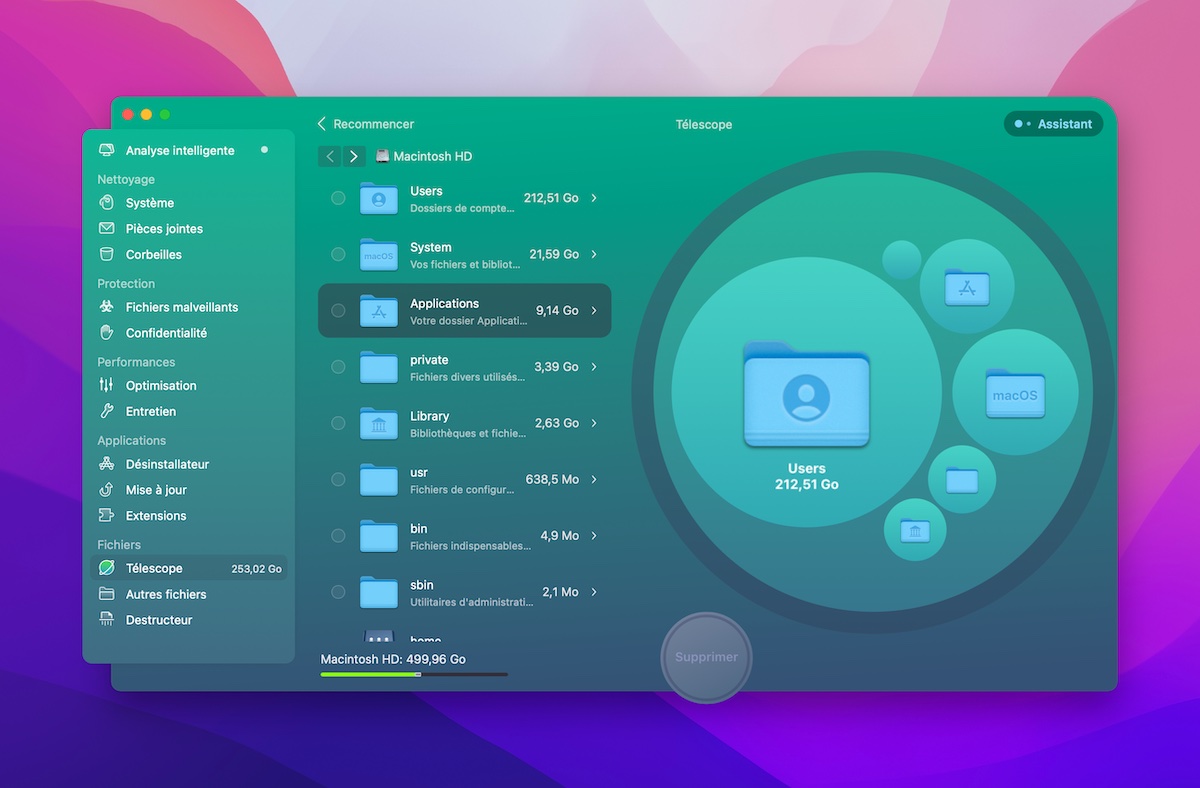The image size is (1200, 788).
Task: Select the Applications bubble in chart
Action: point(967,287)
